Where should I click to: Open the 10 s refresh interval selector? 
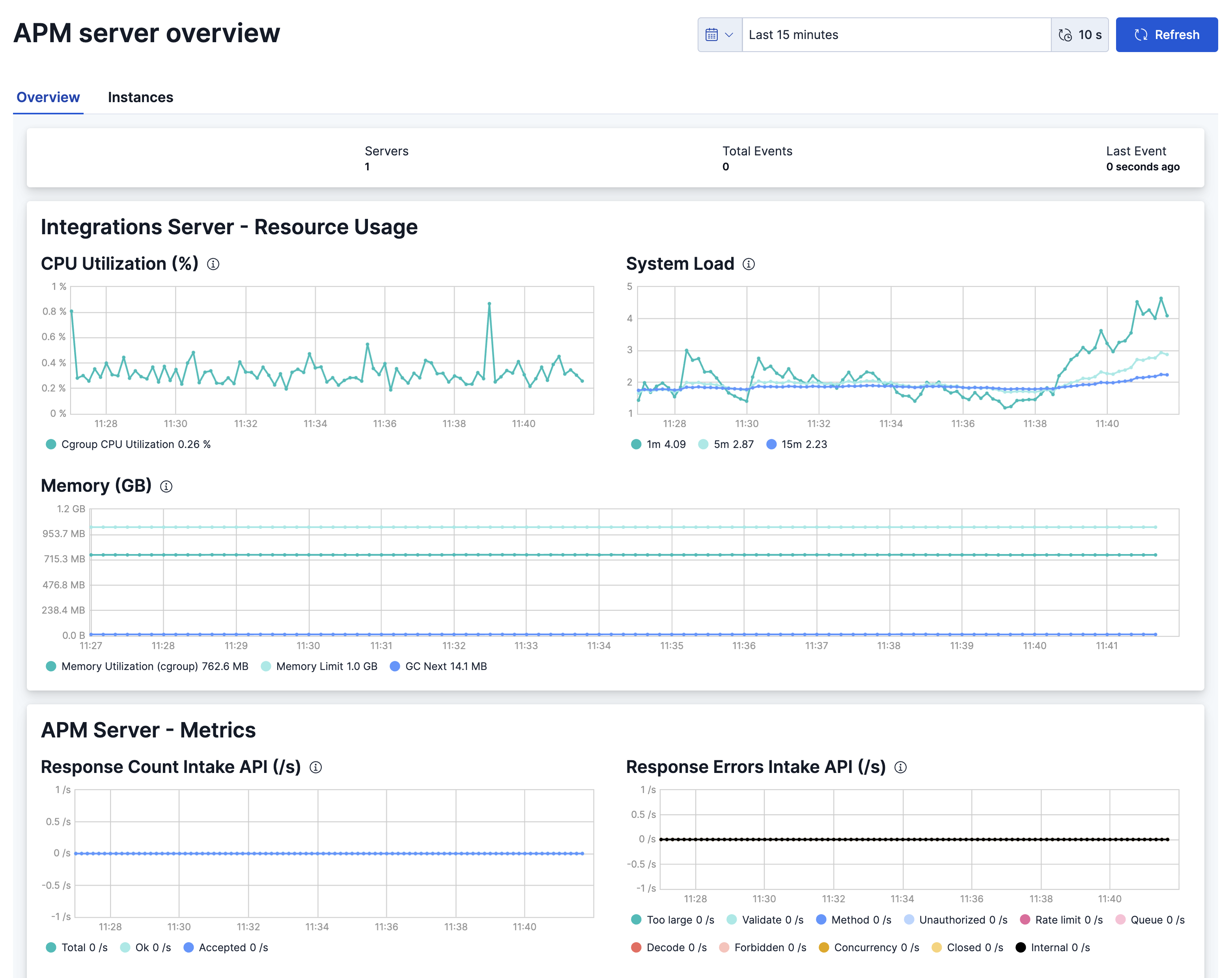click(1079, 34)
